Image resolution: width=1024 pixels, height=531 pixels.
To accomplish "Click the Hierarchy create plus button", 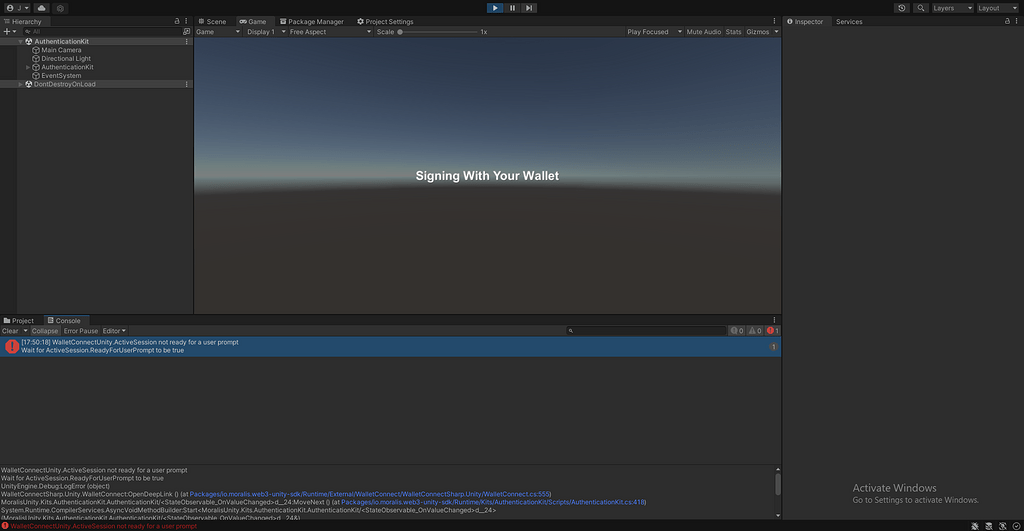I will click(x=9, y=31).
